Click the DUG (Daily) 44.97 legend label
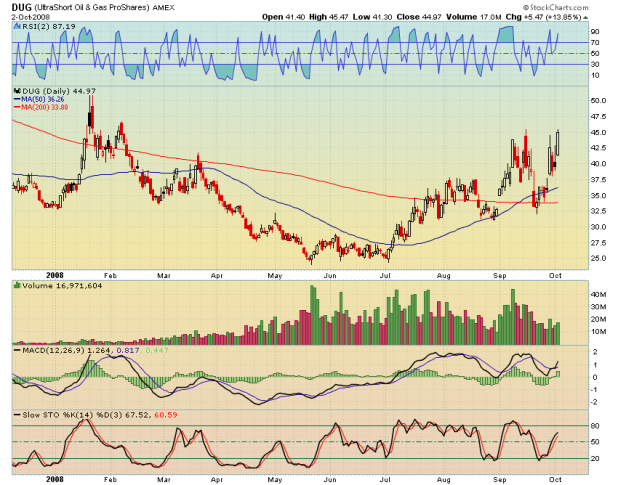Viewport: 618px width, 485px height. [59, 91]
